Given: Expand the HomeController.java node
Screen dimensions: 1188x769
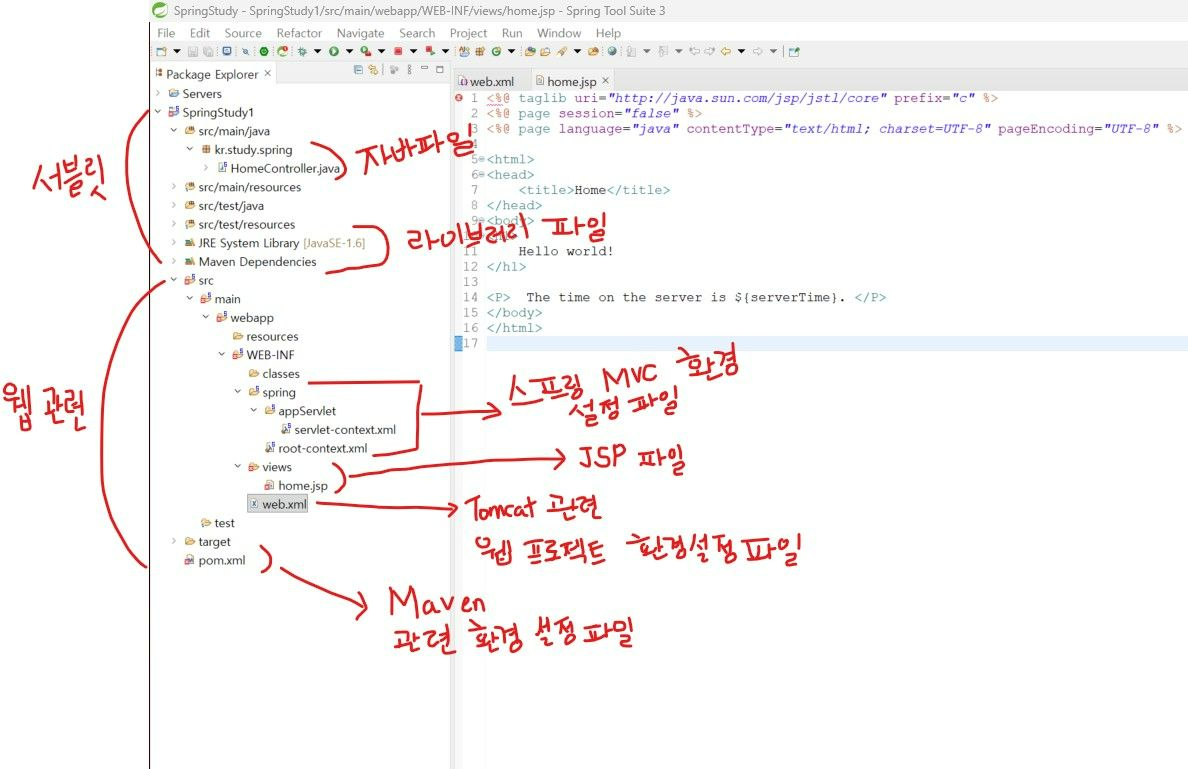Looking at the screenshot, I should point(205,167).
